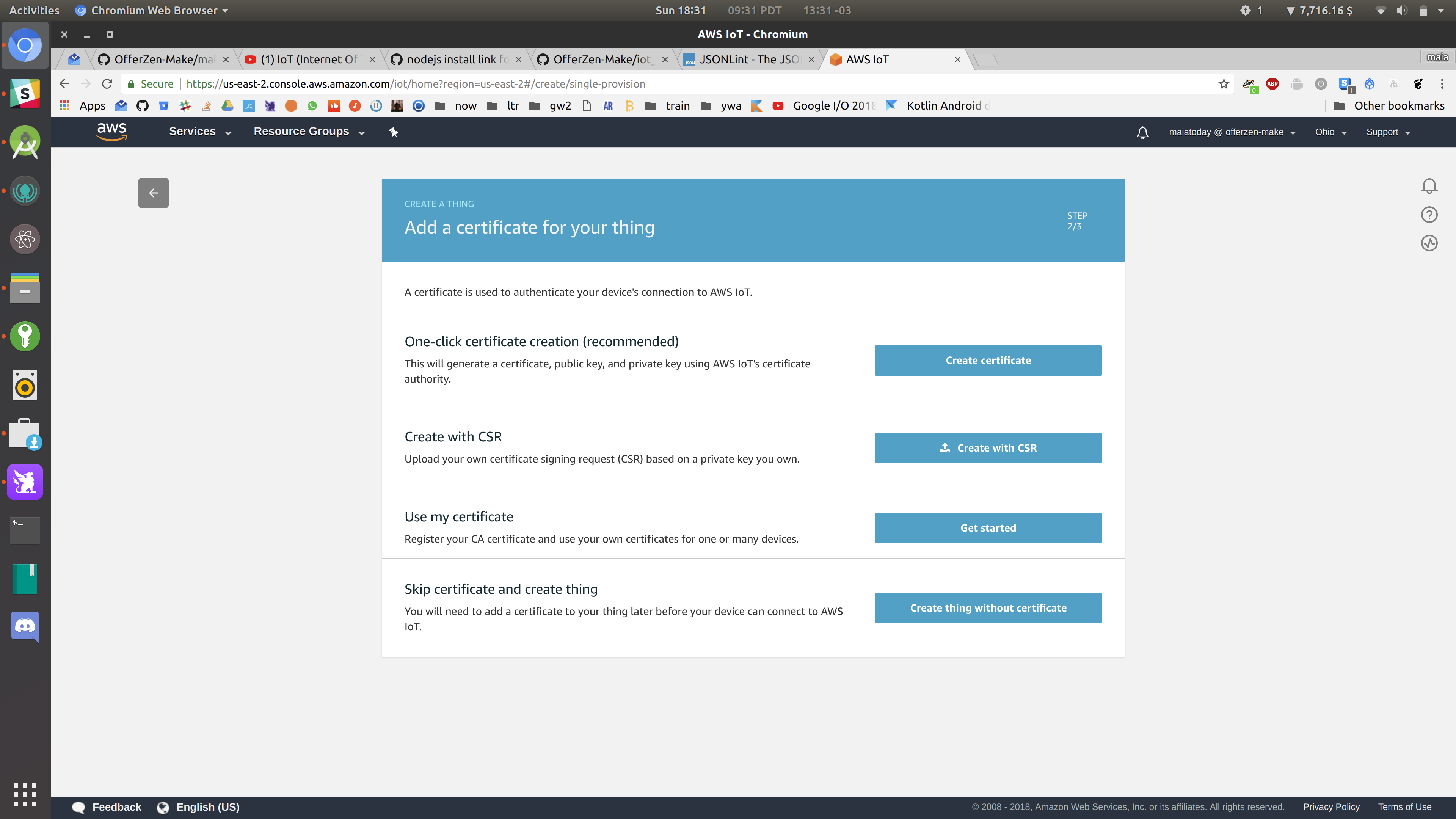
Task: Open the Other bookmarks folder
Action: 1389,106
